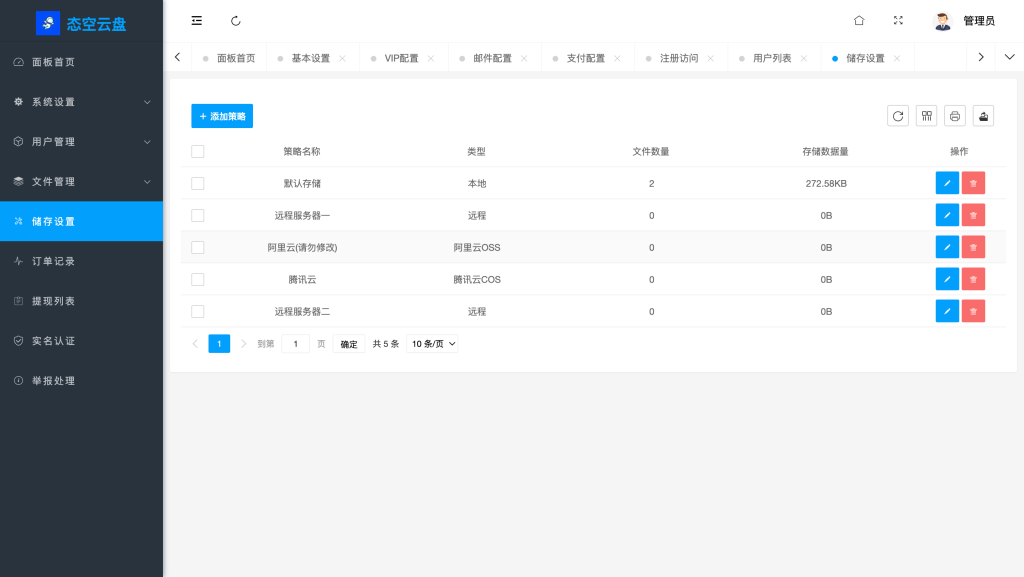The image size is (1024, 577).
Task: Delete the 腾讯云 policy with the trash icon
Action: [x=972, y=278]
